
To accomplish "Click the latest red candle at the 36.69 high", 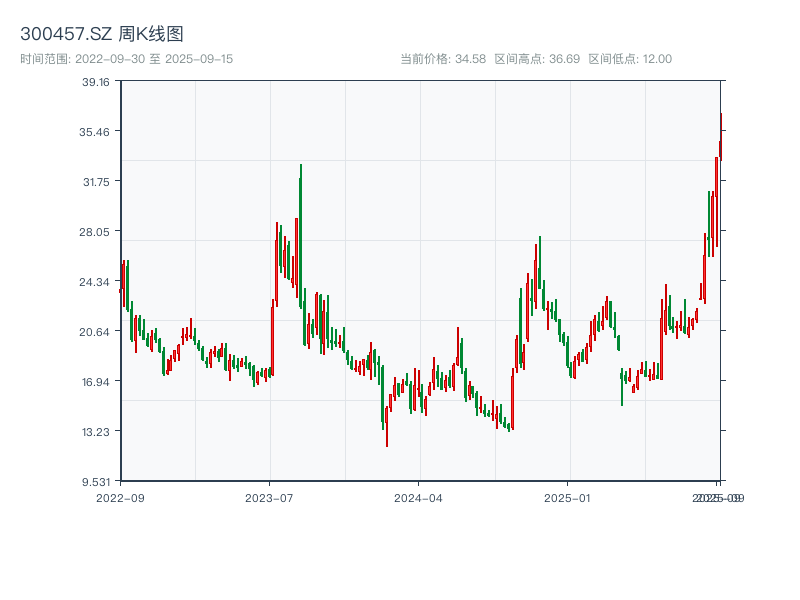I will (721, 137).
